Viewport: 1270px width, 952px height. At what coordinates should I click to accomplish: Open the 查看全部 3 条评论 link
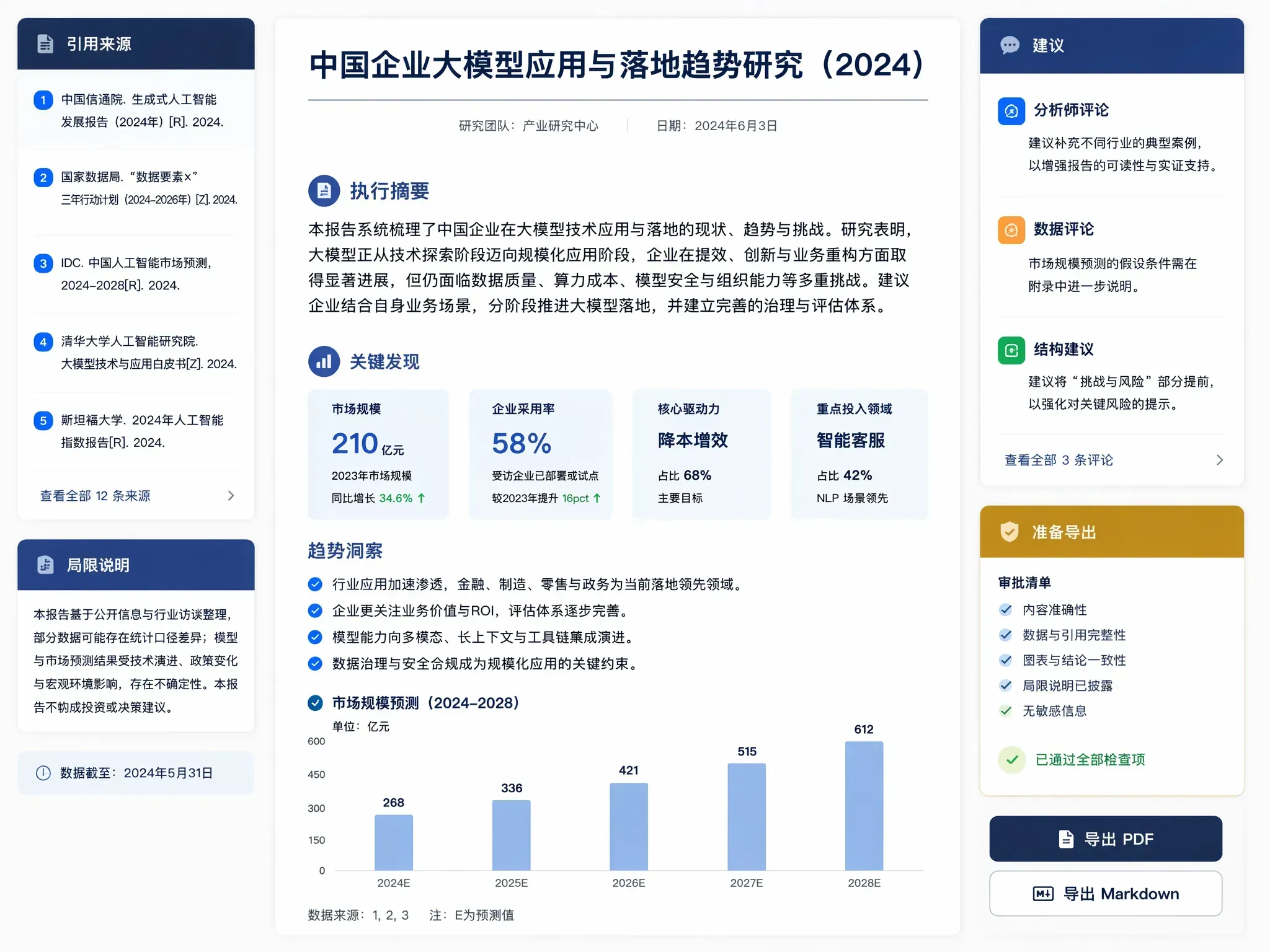click(1059, 460)
